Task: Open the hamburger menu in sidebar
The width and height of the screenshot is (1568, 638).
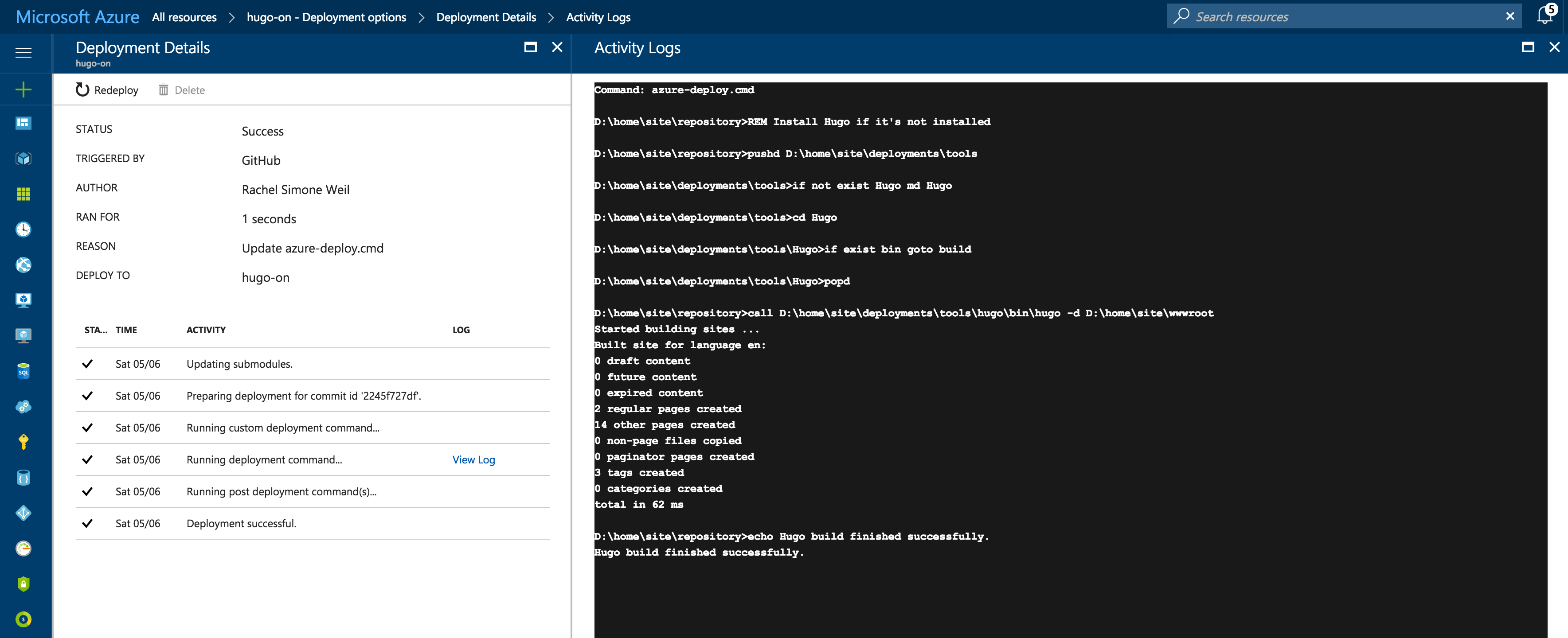Action: coord(23,53)
